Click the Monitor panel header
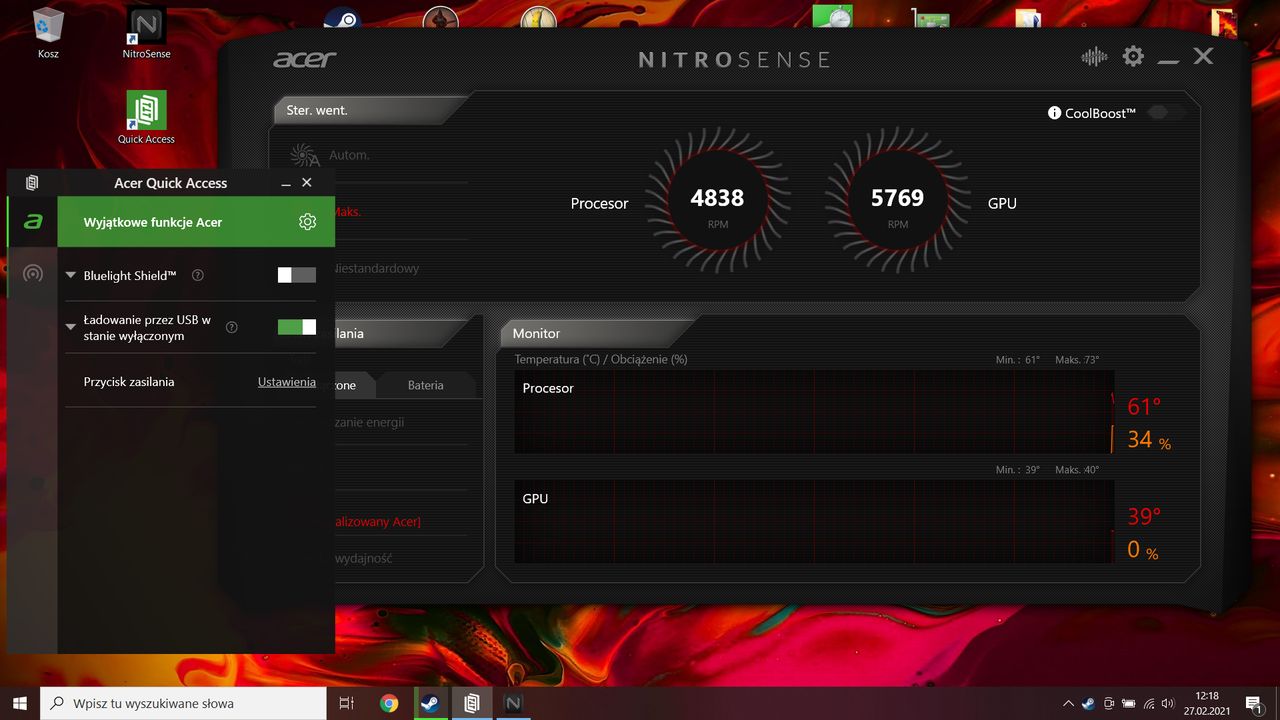 click(x=596, y=333)
